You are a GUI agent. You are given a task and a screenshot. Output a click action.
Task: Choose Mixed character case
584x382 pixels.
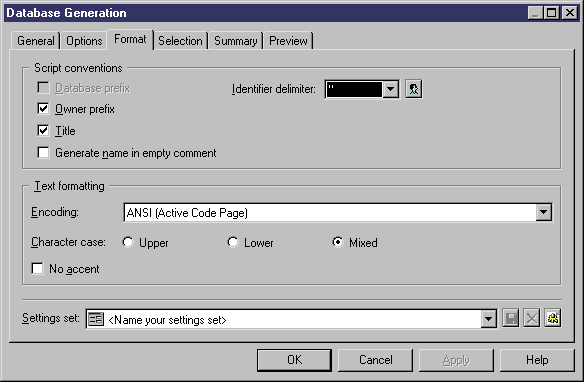tap(337, 242)
